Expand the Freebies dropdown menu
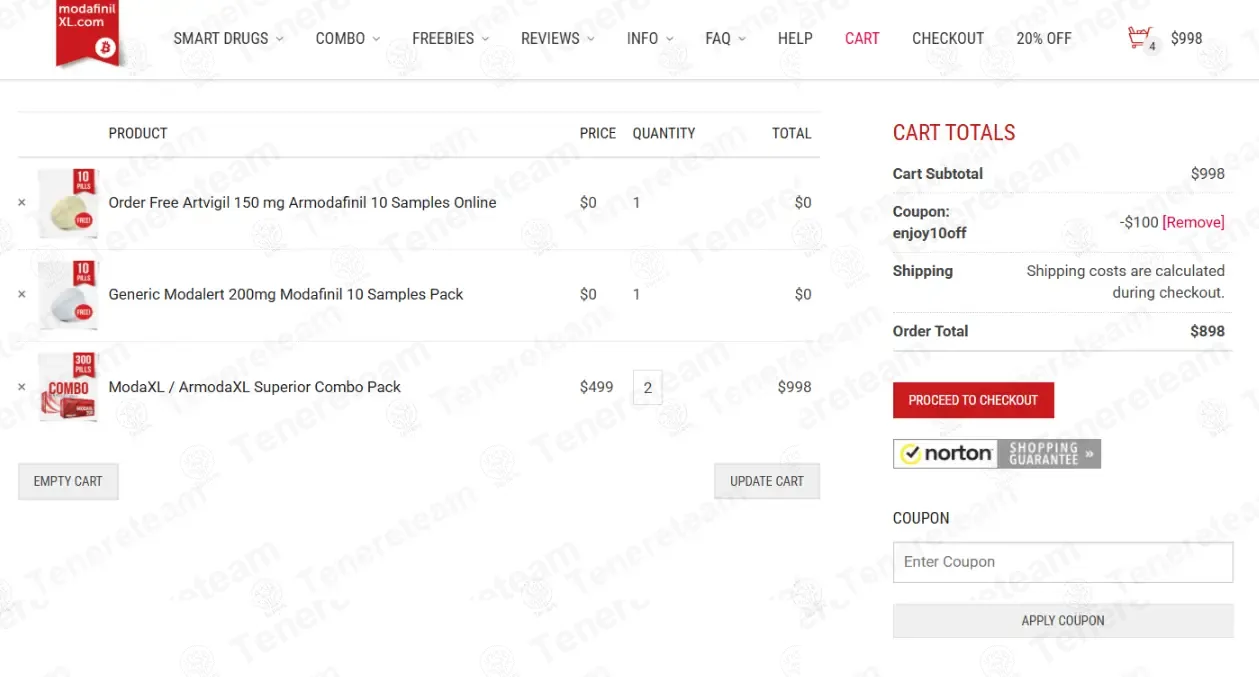This screenshot has height=677, width=1259. [x=451, y=39]
